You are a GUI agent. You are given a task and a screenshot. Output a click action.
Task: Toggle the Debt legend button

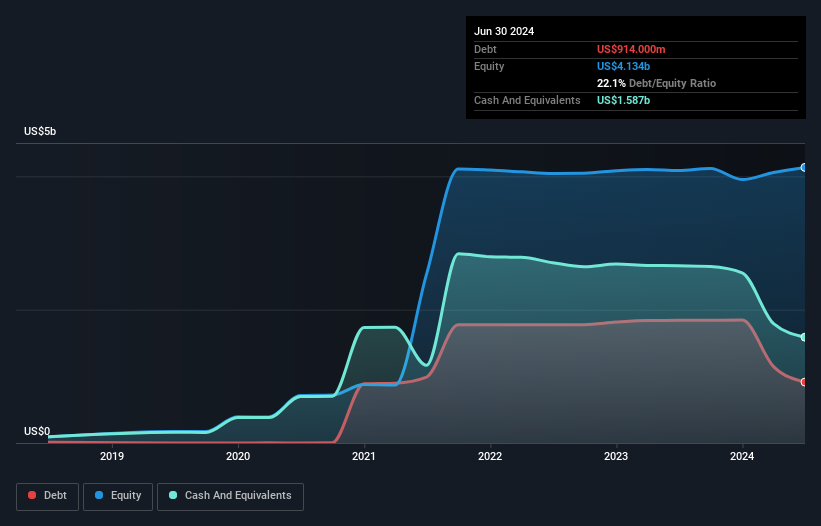pyautogui.click(x=47, y=496)
